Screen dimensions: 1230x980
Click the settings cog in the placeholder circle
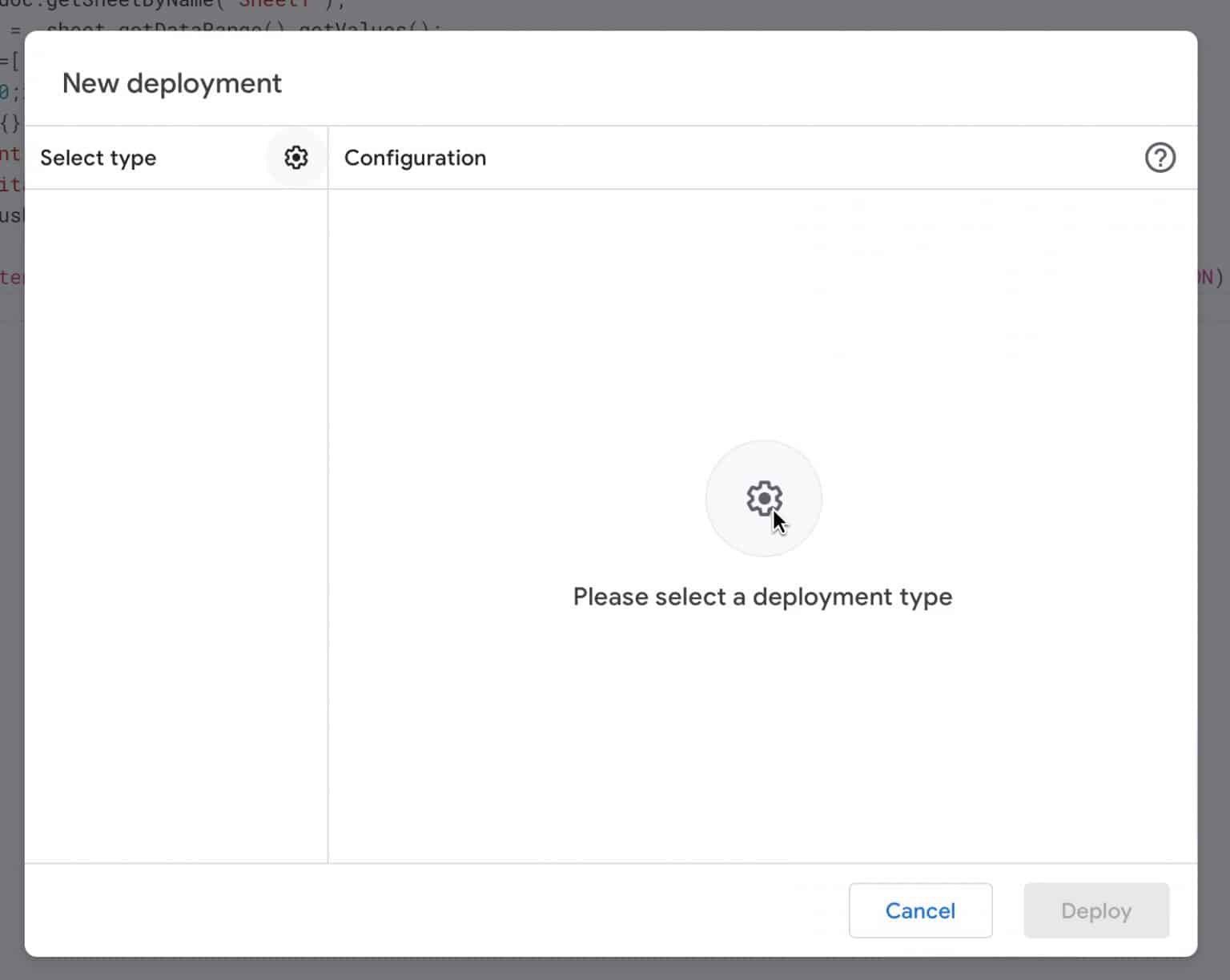pos(763,497)
